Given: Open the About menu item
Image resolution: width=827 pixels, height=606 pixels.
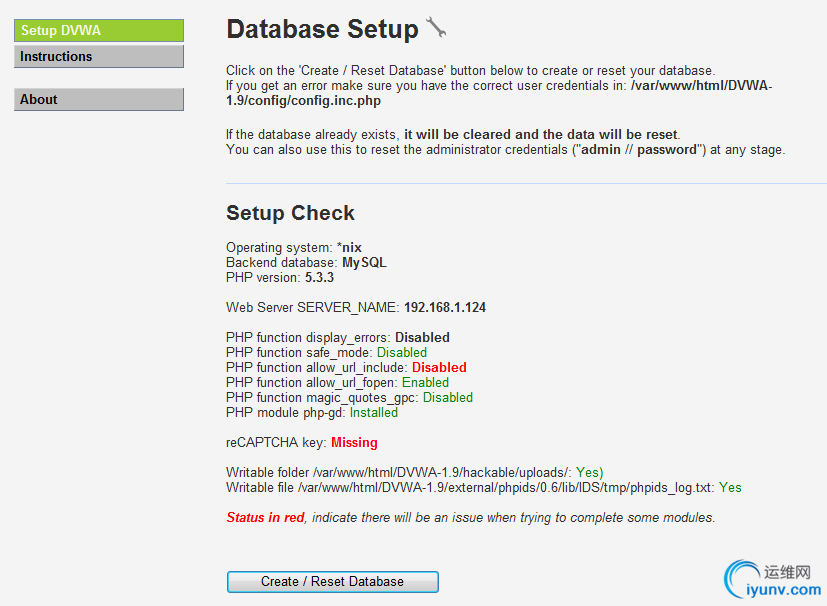Looking at the screenshot, I should coord(99,99).
